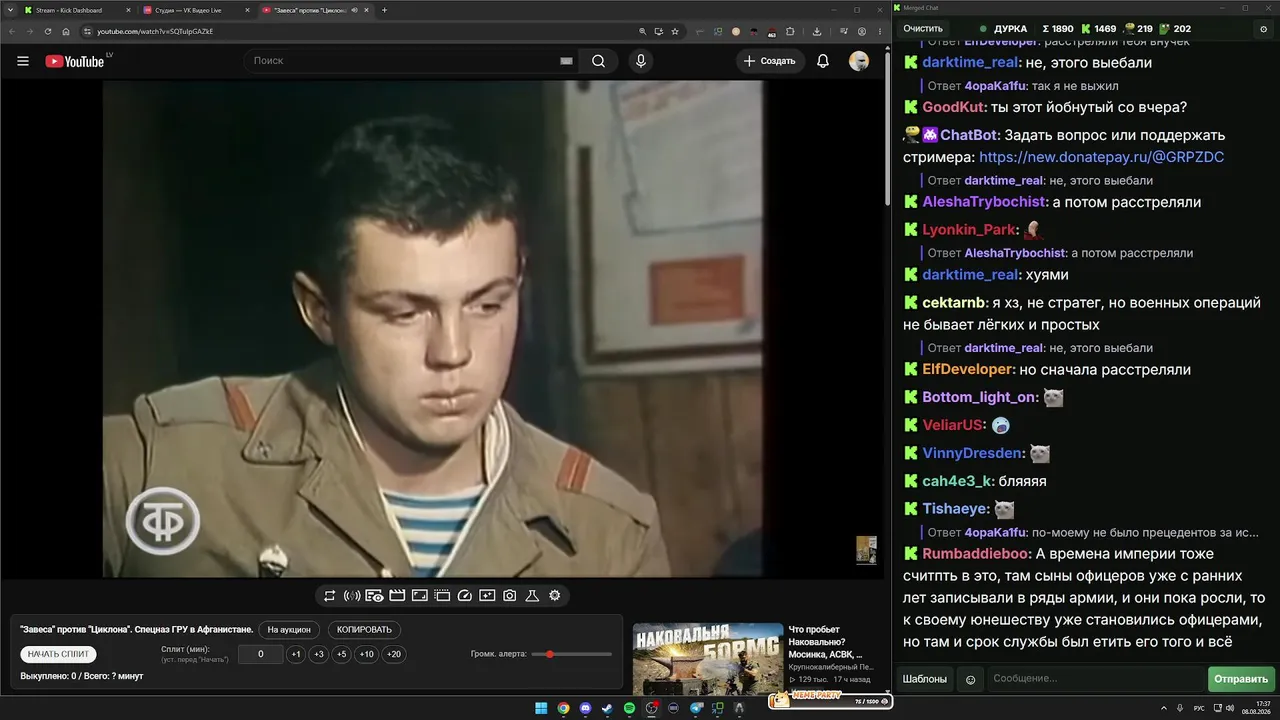Open the donatepay.ru link in chat
This screenshot has height=720, width=1280.
(1101, 157)
